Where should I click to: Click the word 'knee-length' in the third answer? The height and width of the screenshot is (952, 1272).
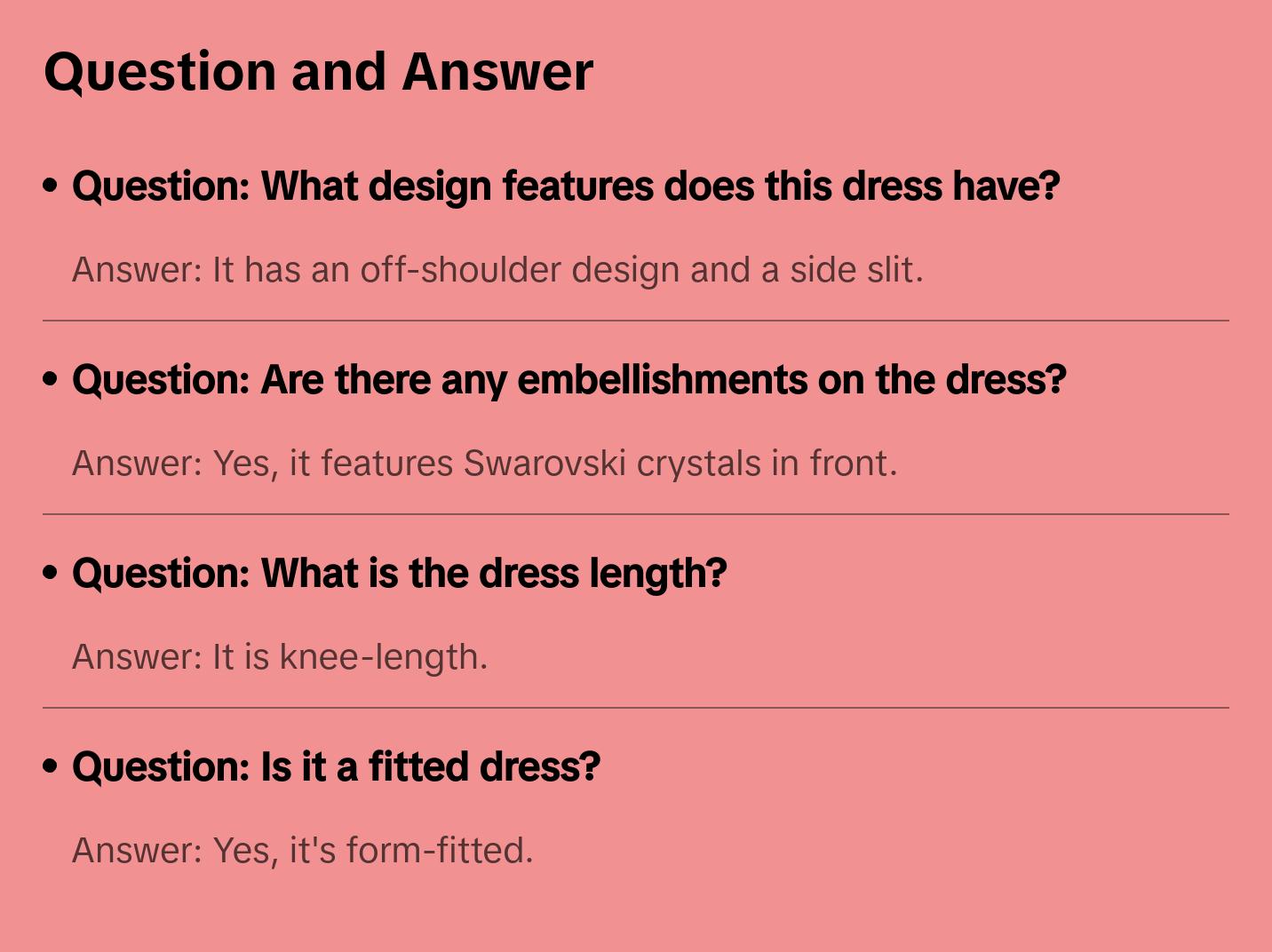[383, 657]
